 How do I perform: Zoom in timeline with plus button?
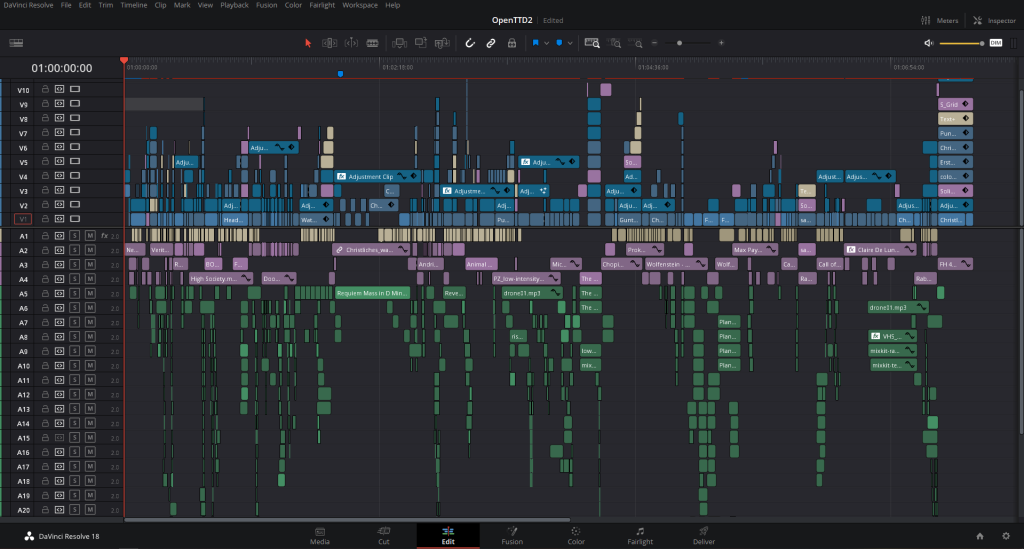coord(721,43)
